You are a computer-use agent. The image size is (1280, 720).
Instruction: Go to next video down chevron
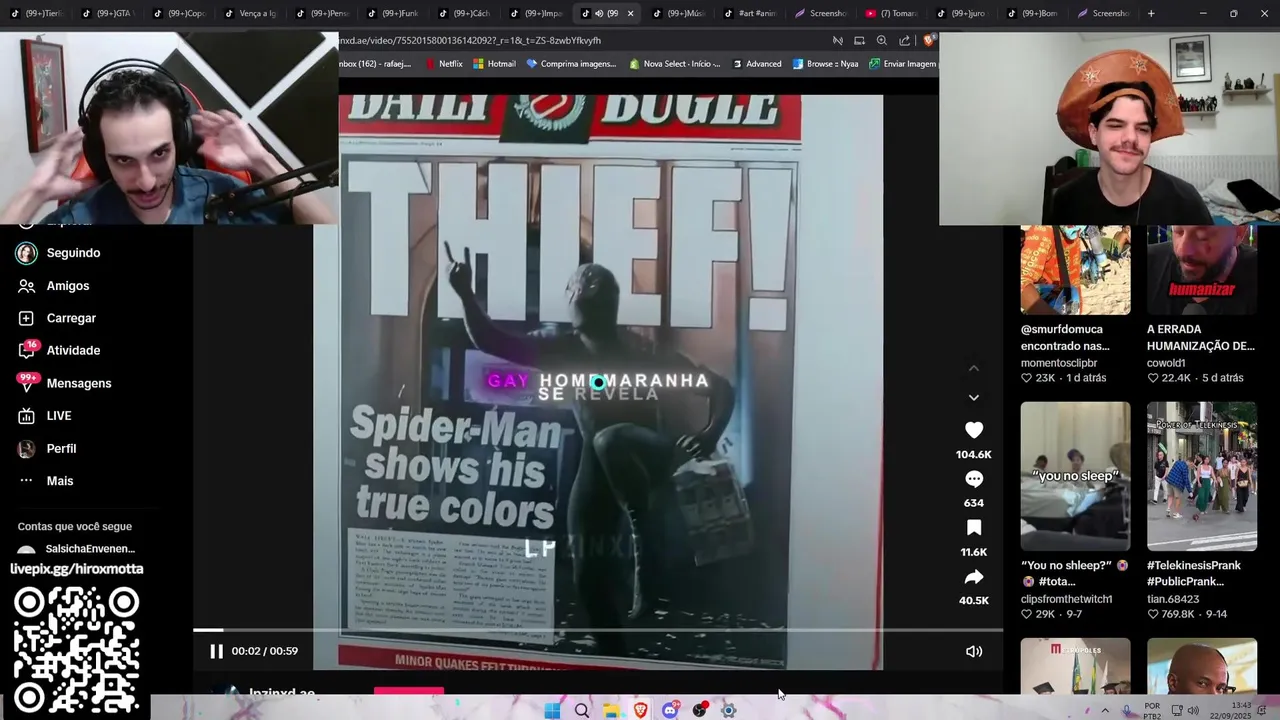[974, 398]
